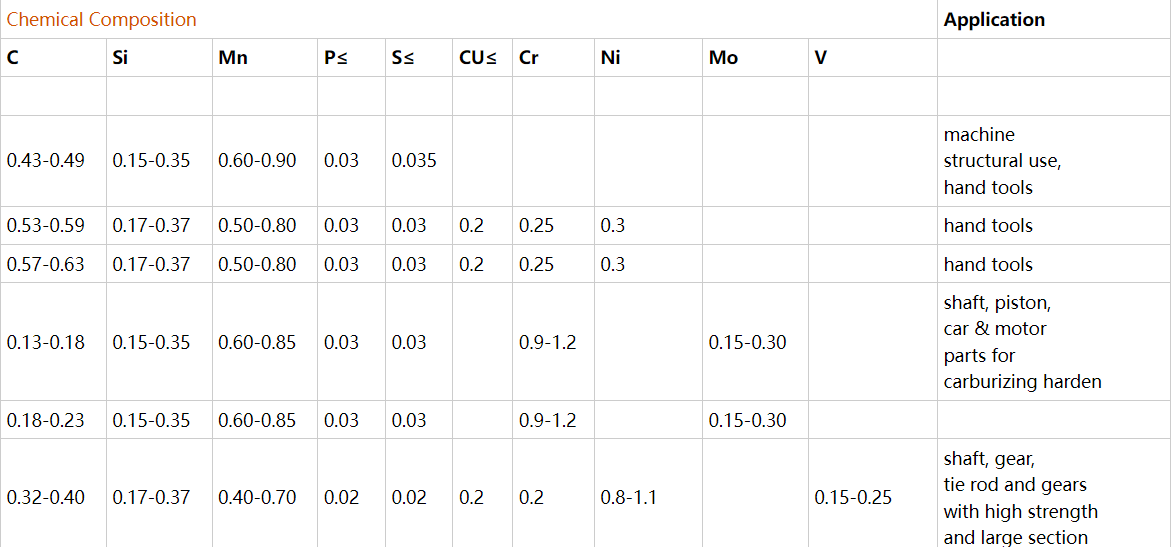Select the vanadium cell 0.15-0.25
1171x547 pixels.
click(853, 498)
